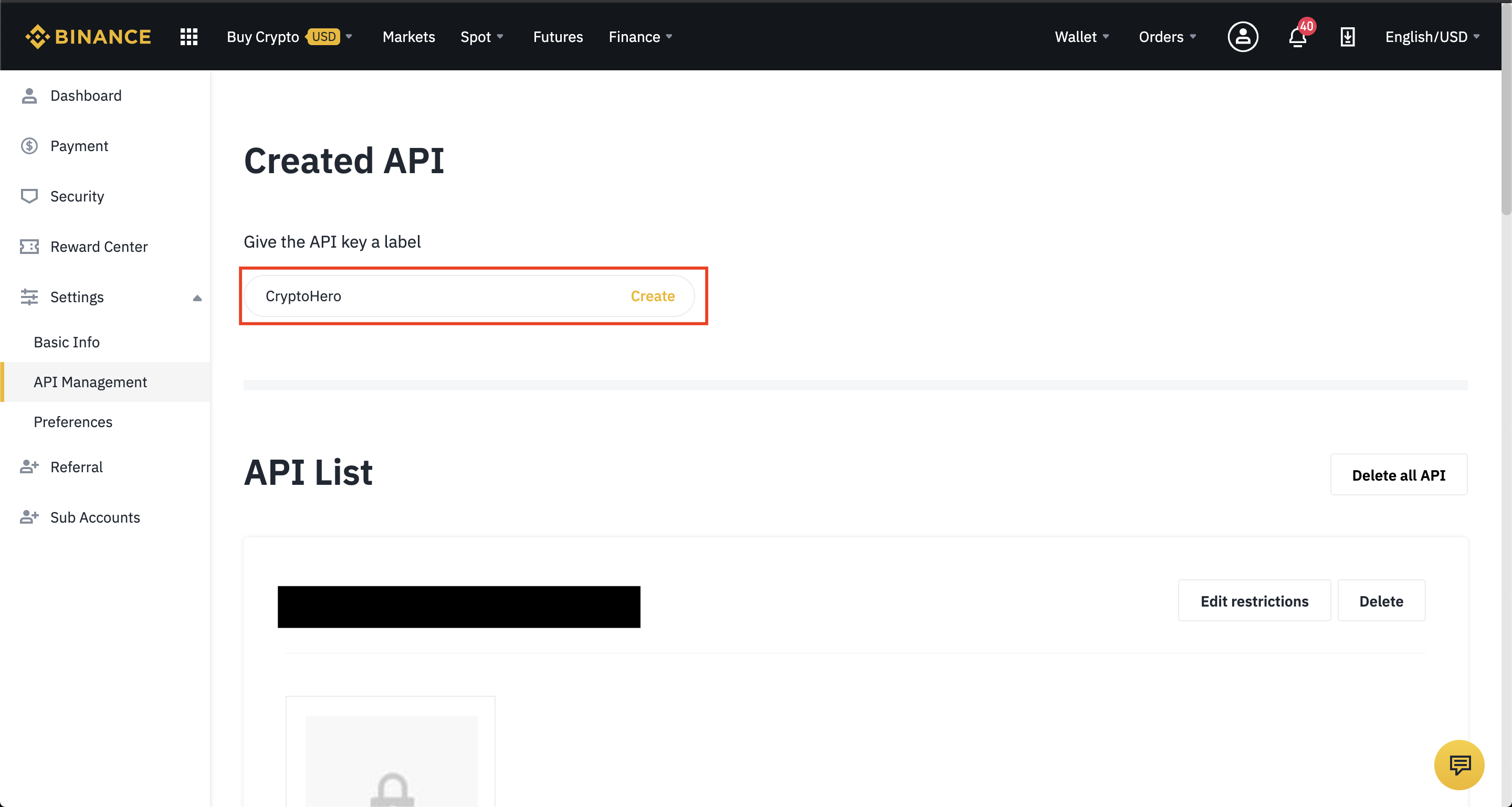This screenshot has width=1512, height=807.
Task: Open the apps grid menu icon
Action: coord(188,37)
